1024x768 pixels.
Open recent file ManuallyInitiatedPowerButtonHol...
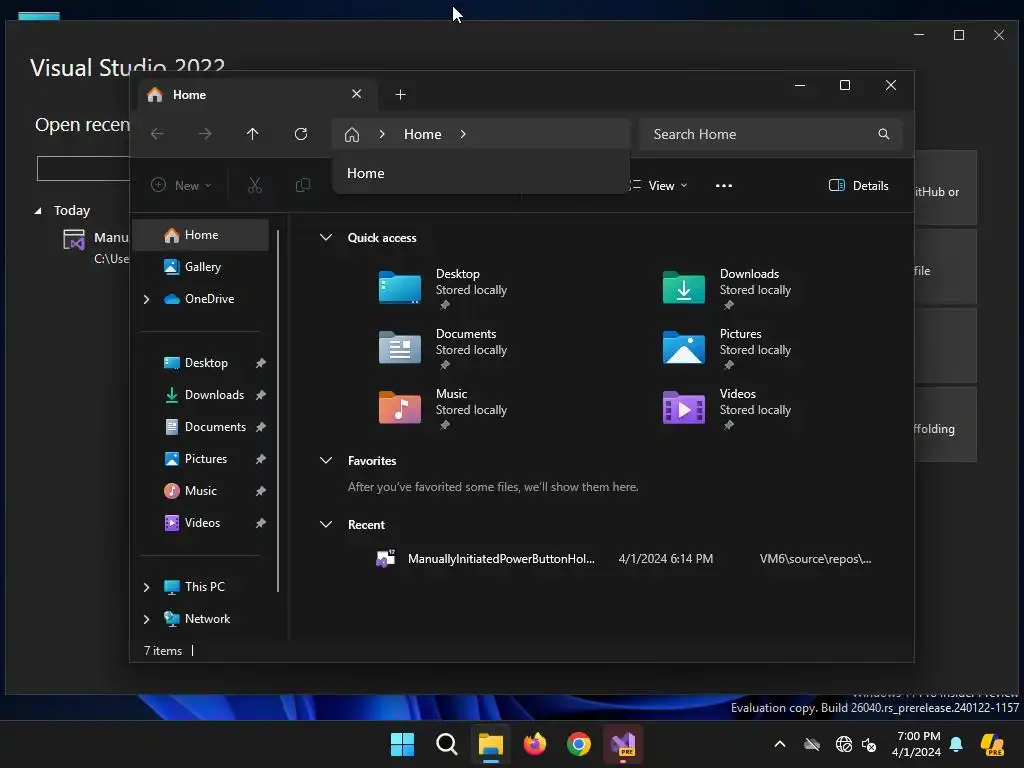point(501,559)
